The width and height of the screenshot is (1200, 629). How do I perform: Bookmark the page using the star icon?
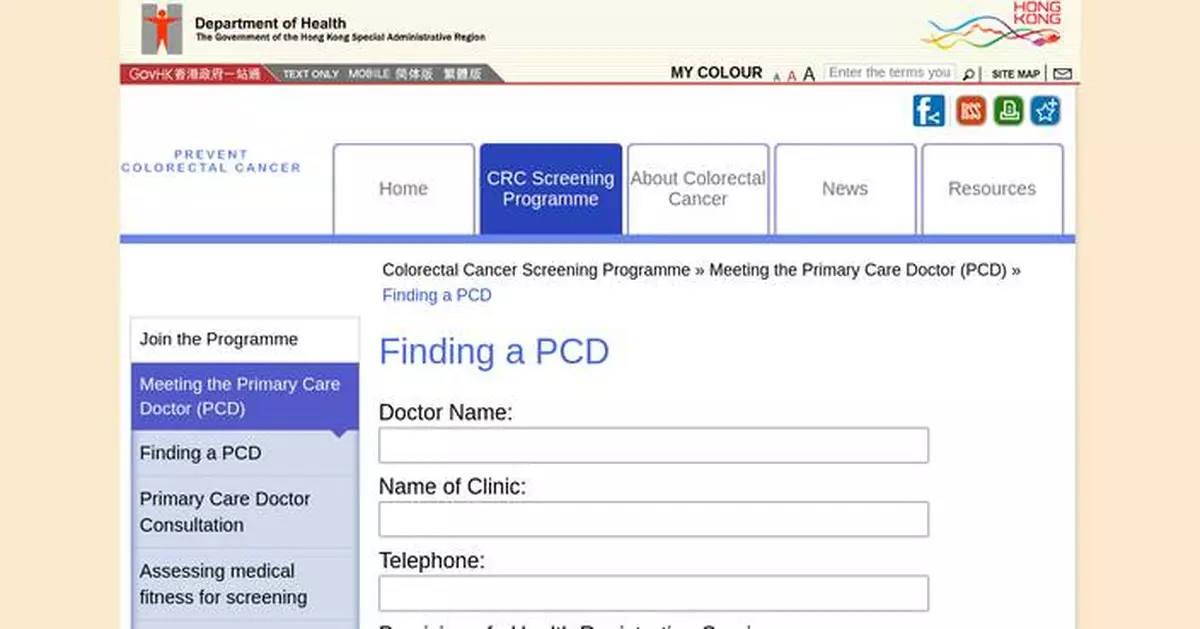(1045, 111)
